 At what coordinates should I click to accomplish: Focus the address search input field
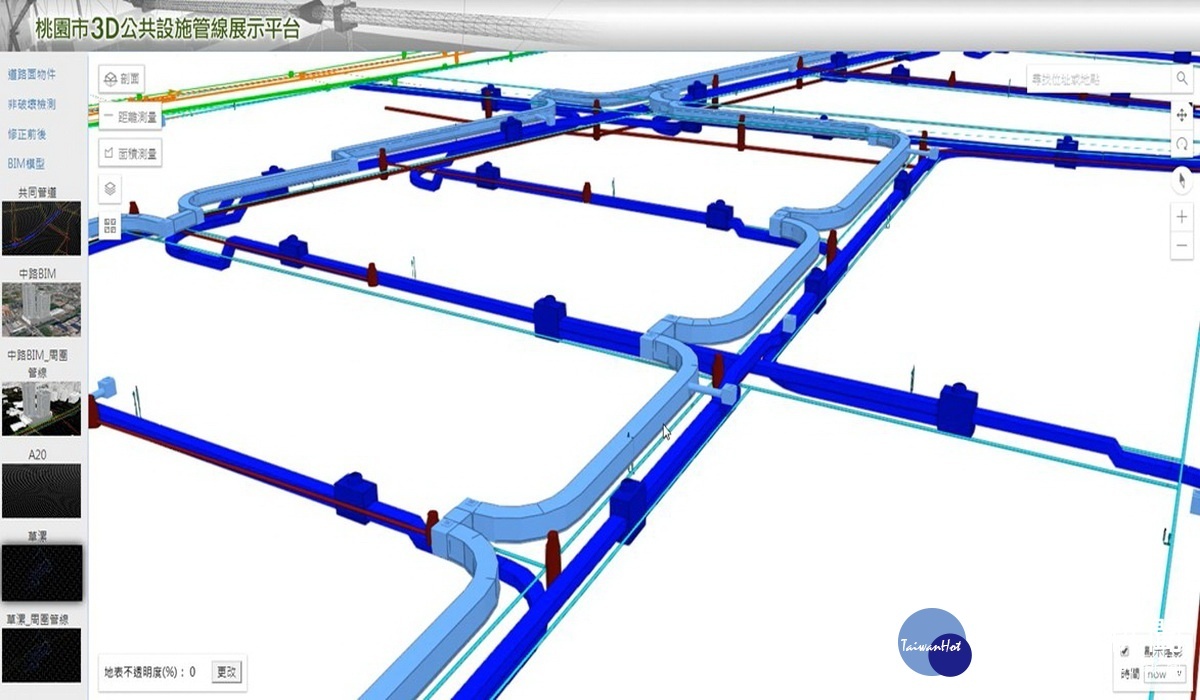[x=1099, y=79]
